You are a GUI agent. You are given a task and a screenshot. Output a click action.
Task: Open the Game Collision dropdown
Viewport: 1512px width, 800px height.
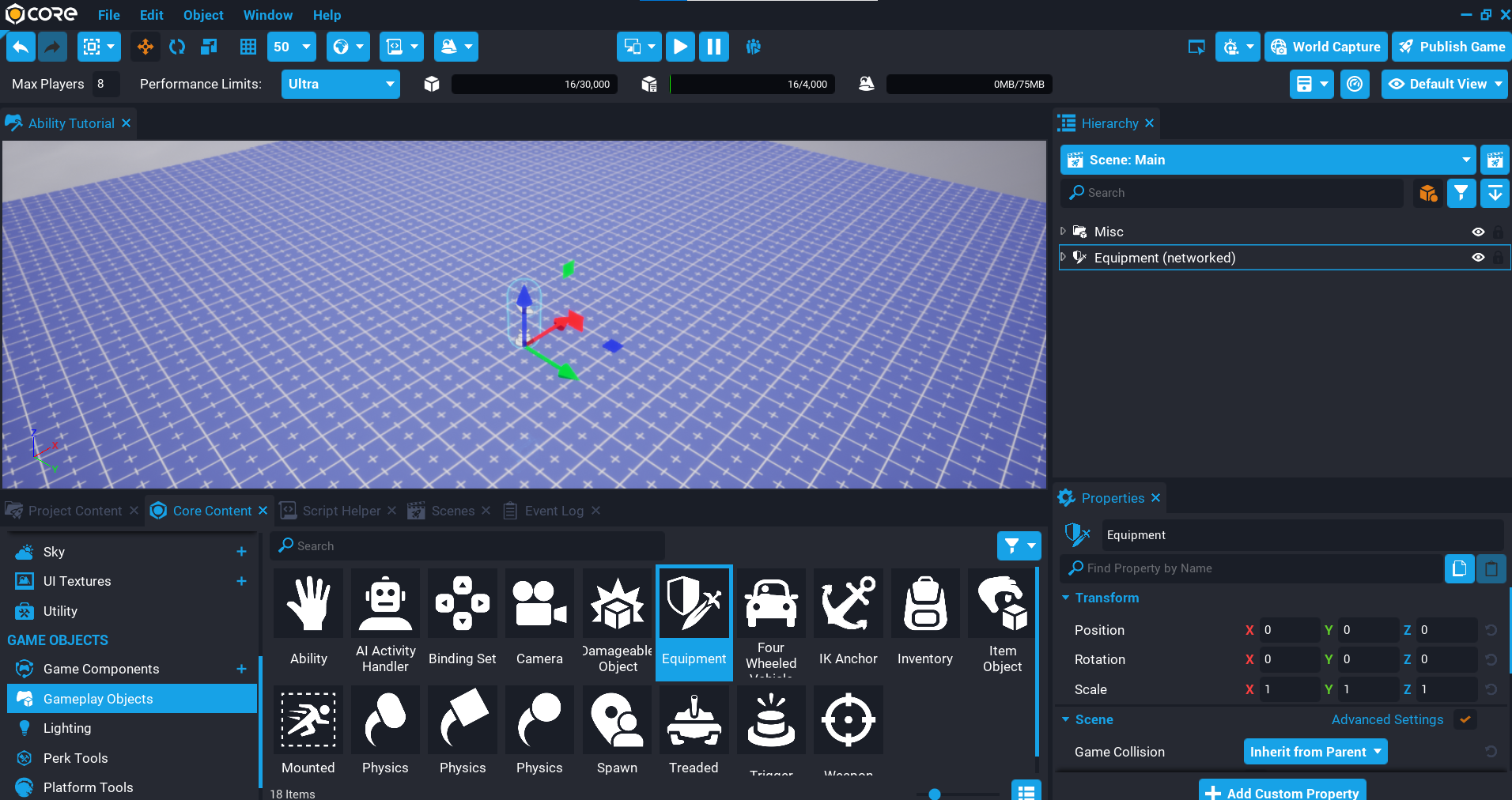tap(1315, 752)
